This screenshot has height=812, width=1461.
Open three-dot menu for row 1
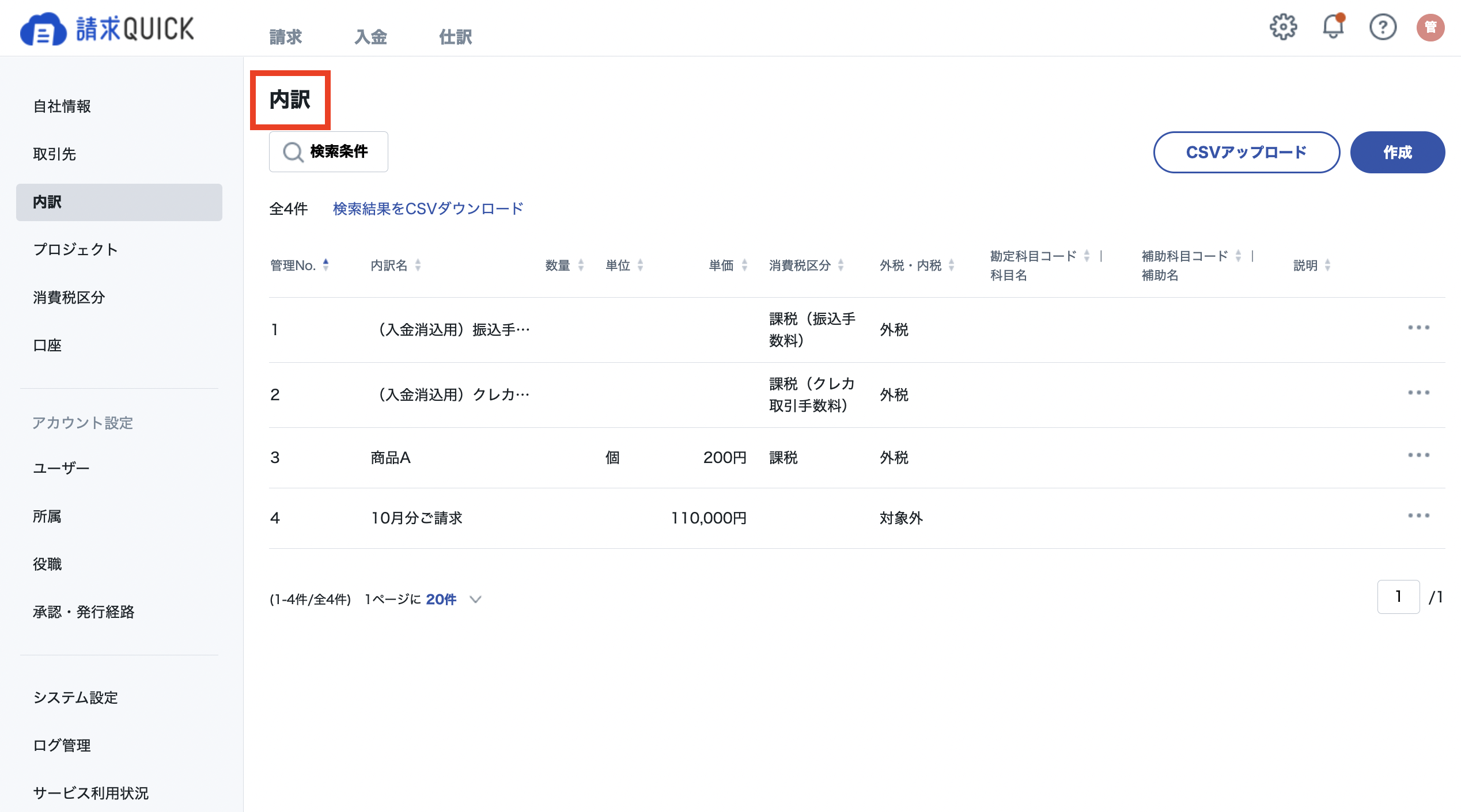1418,328
